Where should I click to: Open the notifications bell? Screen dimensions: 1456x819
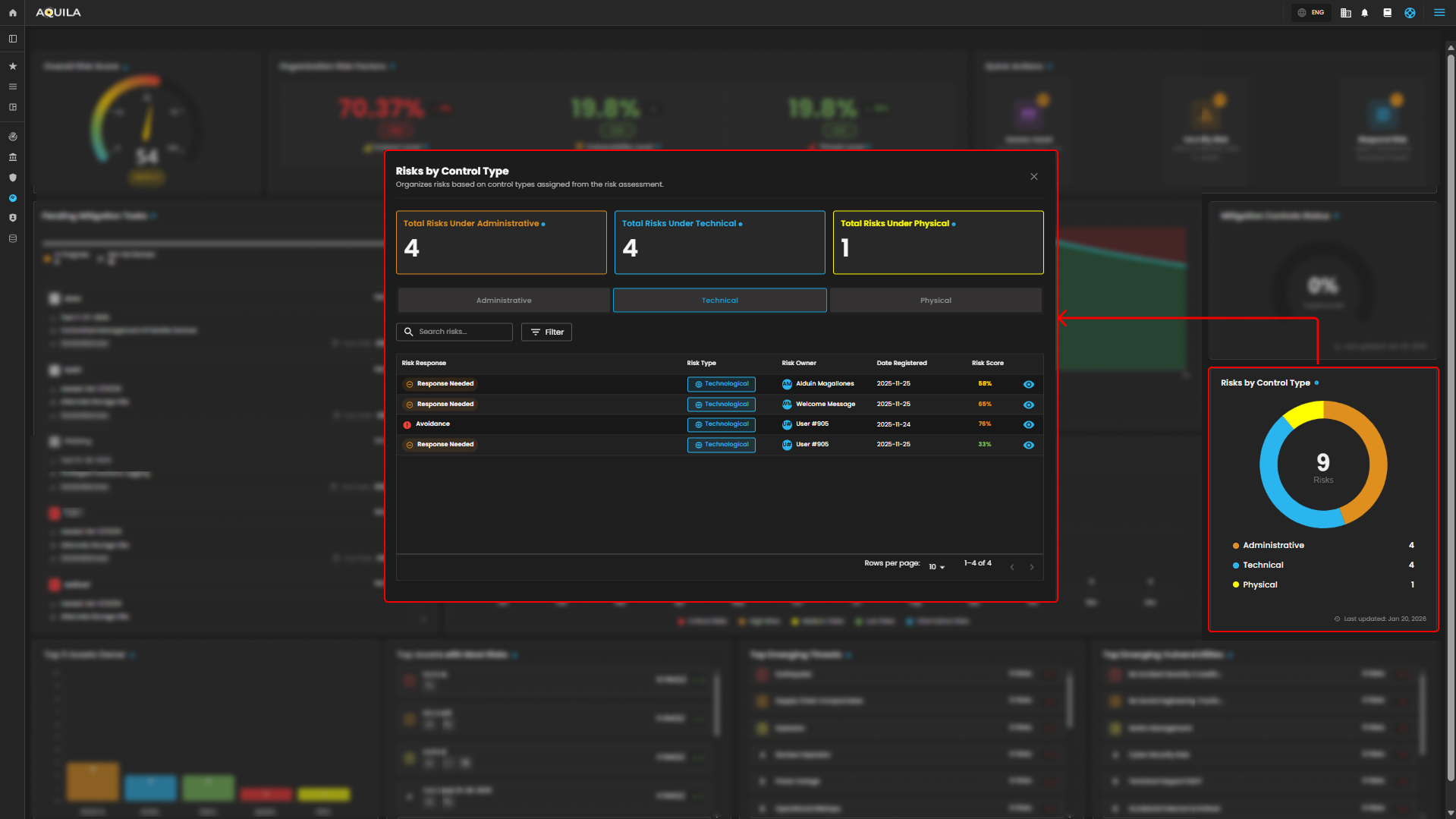coord(1364,13)
